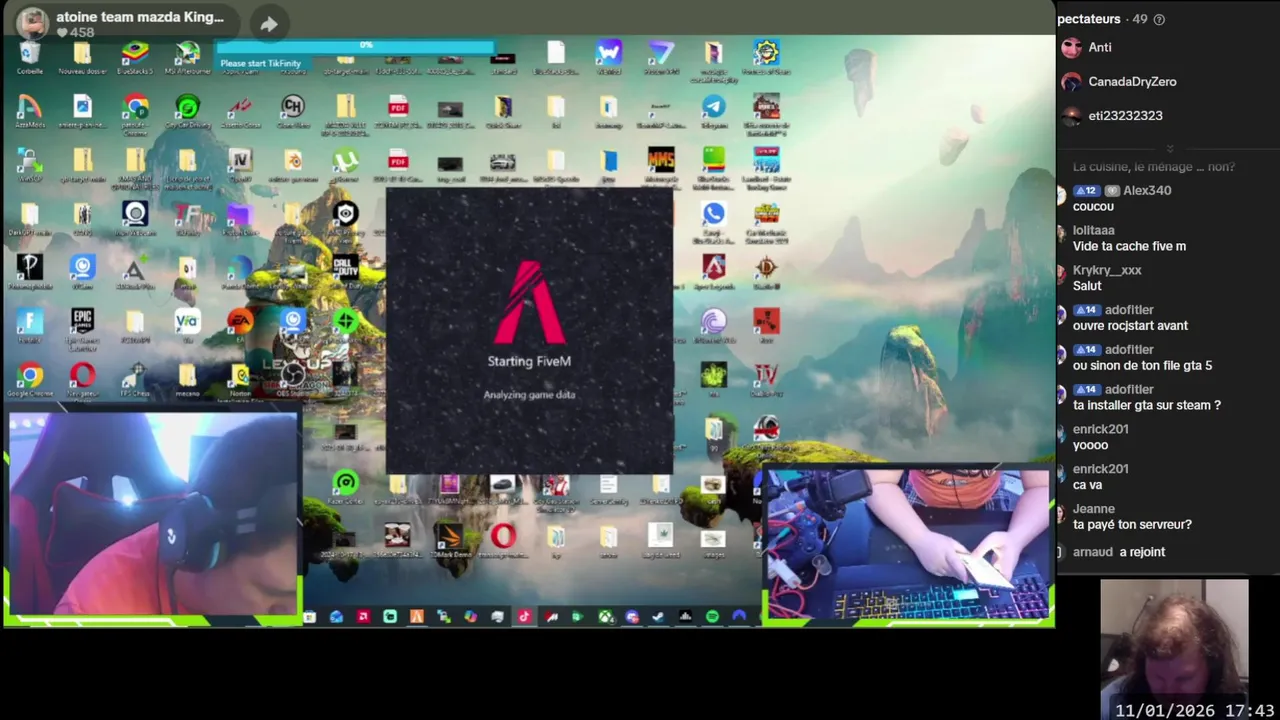Open the VIA desktop shortcut

187,326
